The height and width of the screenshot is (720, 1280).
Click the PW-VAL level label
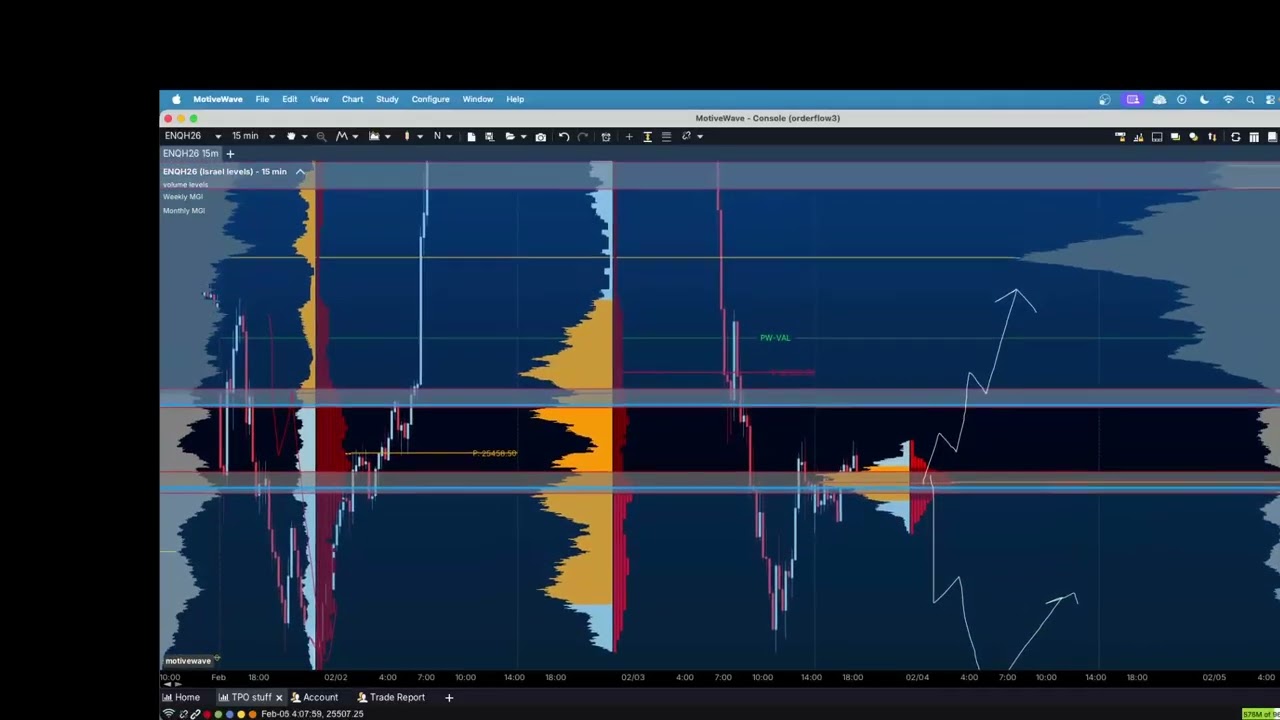(775, 338)
